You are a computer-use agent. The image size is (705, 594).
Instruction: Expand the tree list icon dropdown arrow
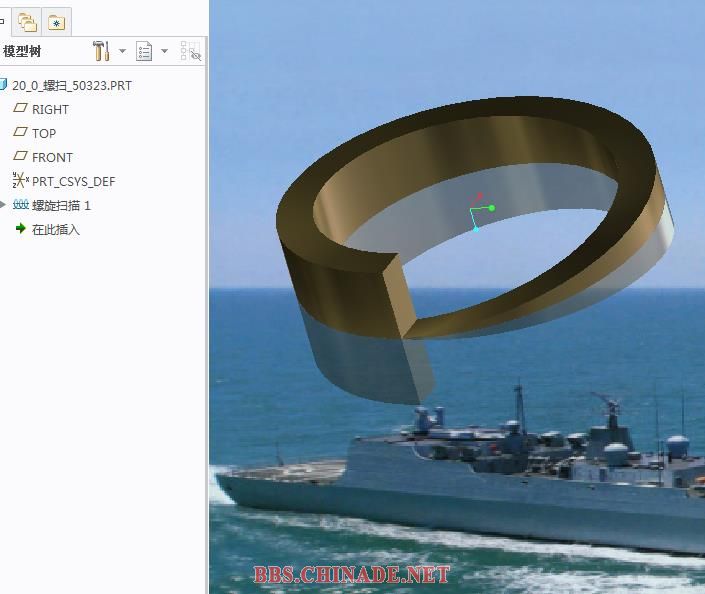(x=165, y=51)
